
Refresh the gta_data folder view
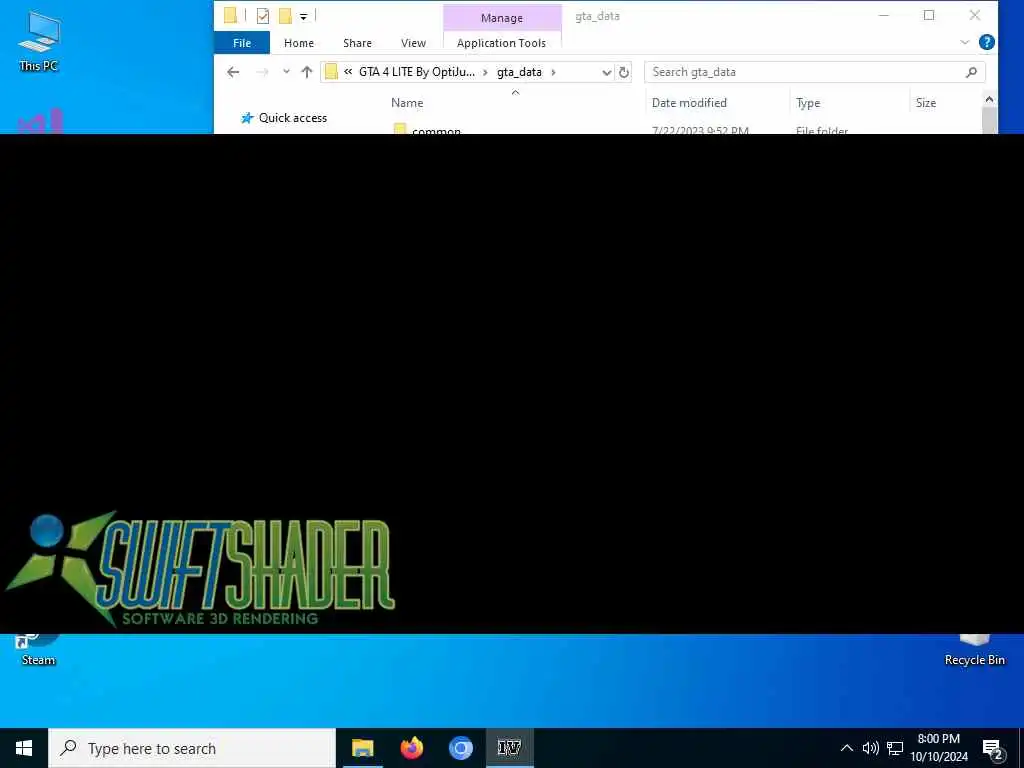pyautogui.click(x=624, y=72)
